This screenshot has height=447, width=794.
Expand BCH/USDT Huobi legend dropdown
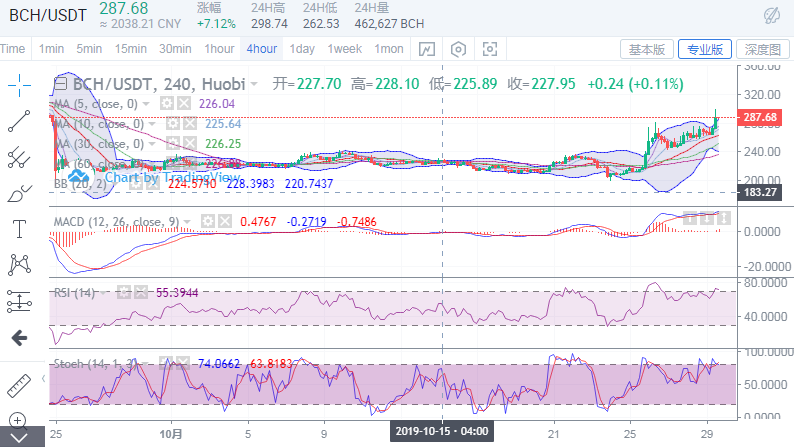click(x=254, y=84)
